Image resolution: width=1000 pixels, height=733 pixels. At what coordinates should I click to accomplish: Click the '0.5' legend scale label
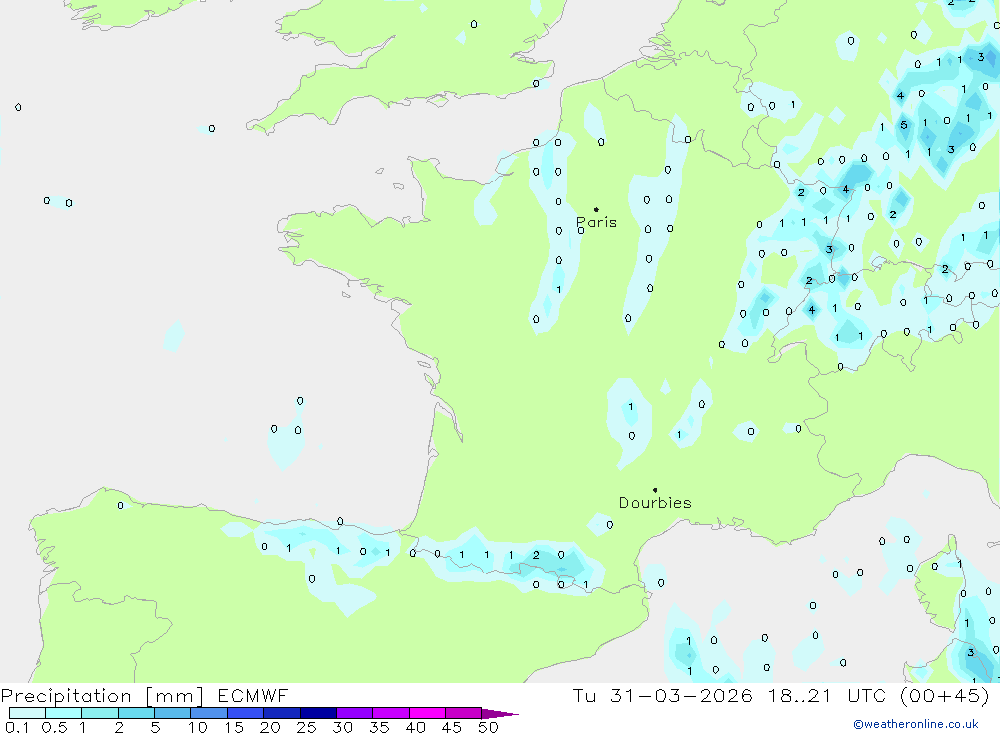coord(54,727)
